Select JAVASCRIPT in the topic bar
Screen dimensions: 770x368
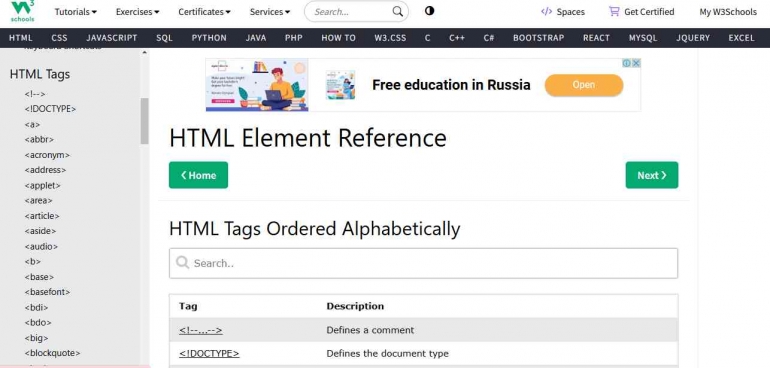pos(112,38)
